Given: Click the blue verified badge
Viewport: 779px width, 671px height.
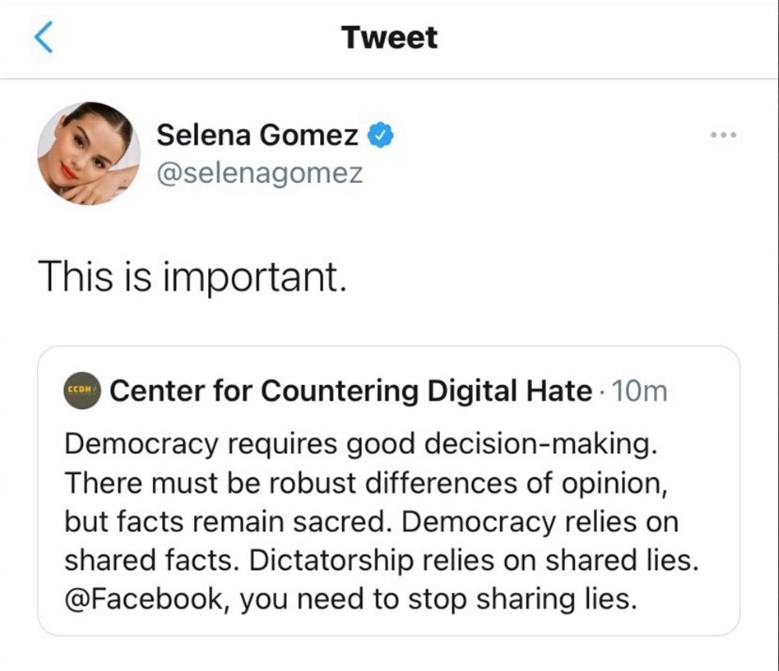Looking at the screenshot, I should [381, 134].
